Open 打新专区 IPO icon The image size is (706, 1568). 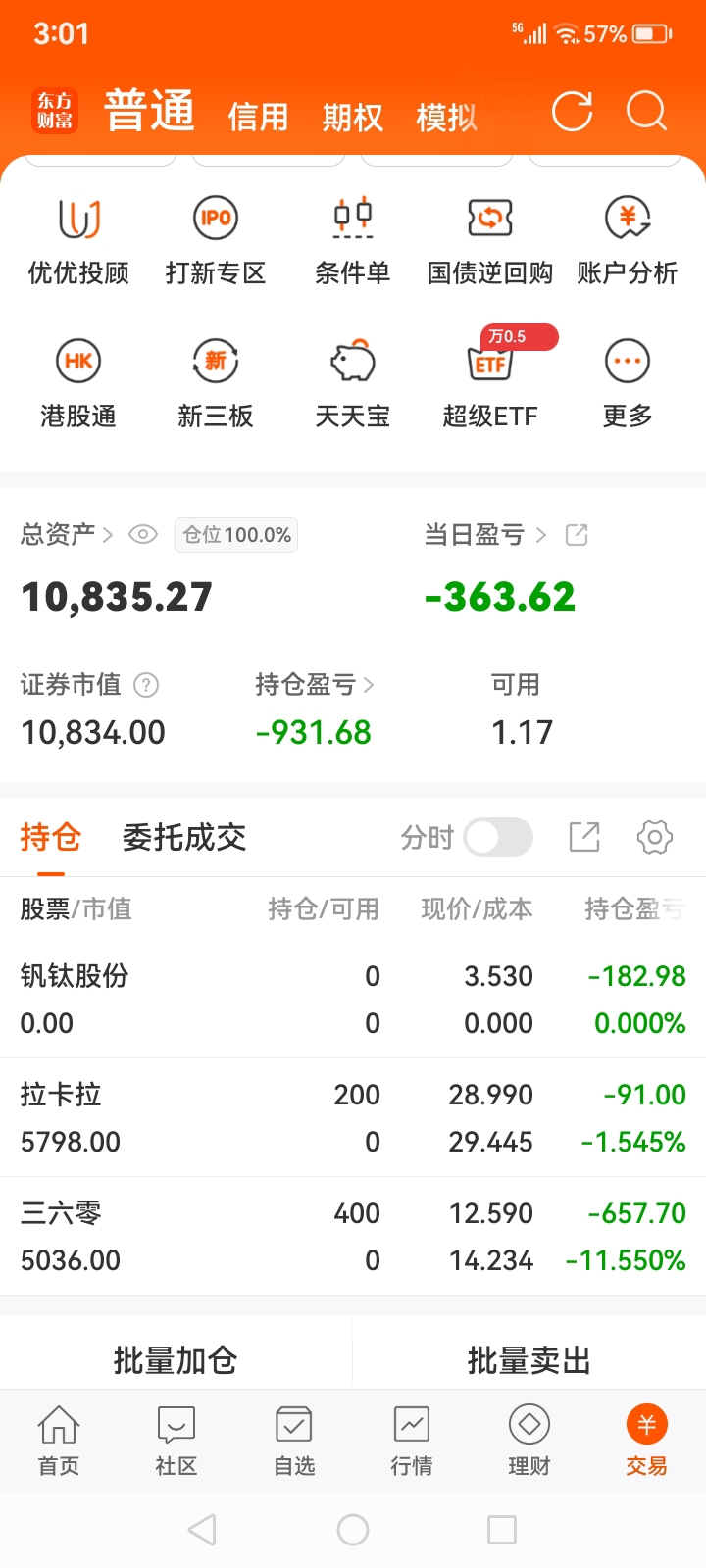click(216, 218)
